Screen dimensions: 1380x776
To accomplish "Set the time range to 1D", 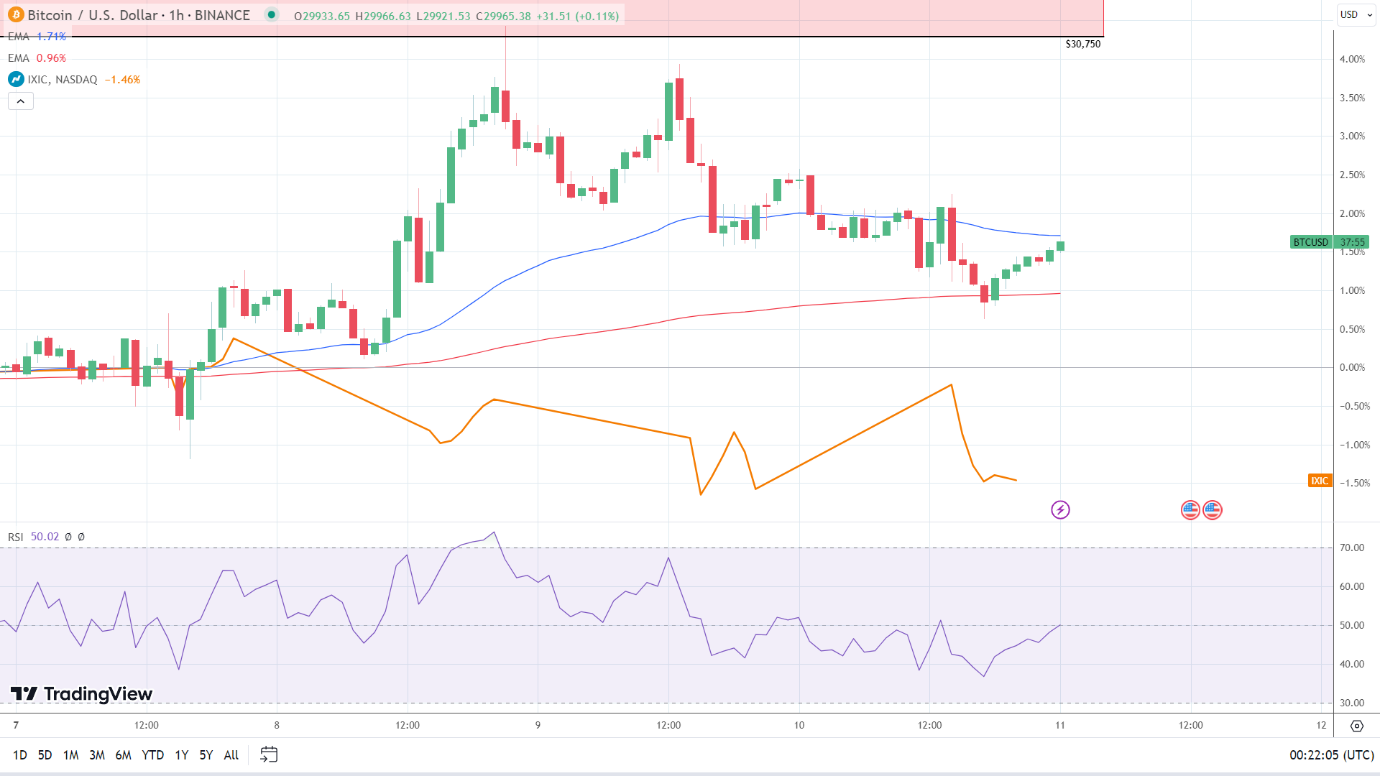I will tap(20, 755).
